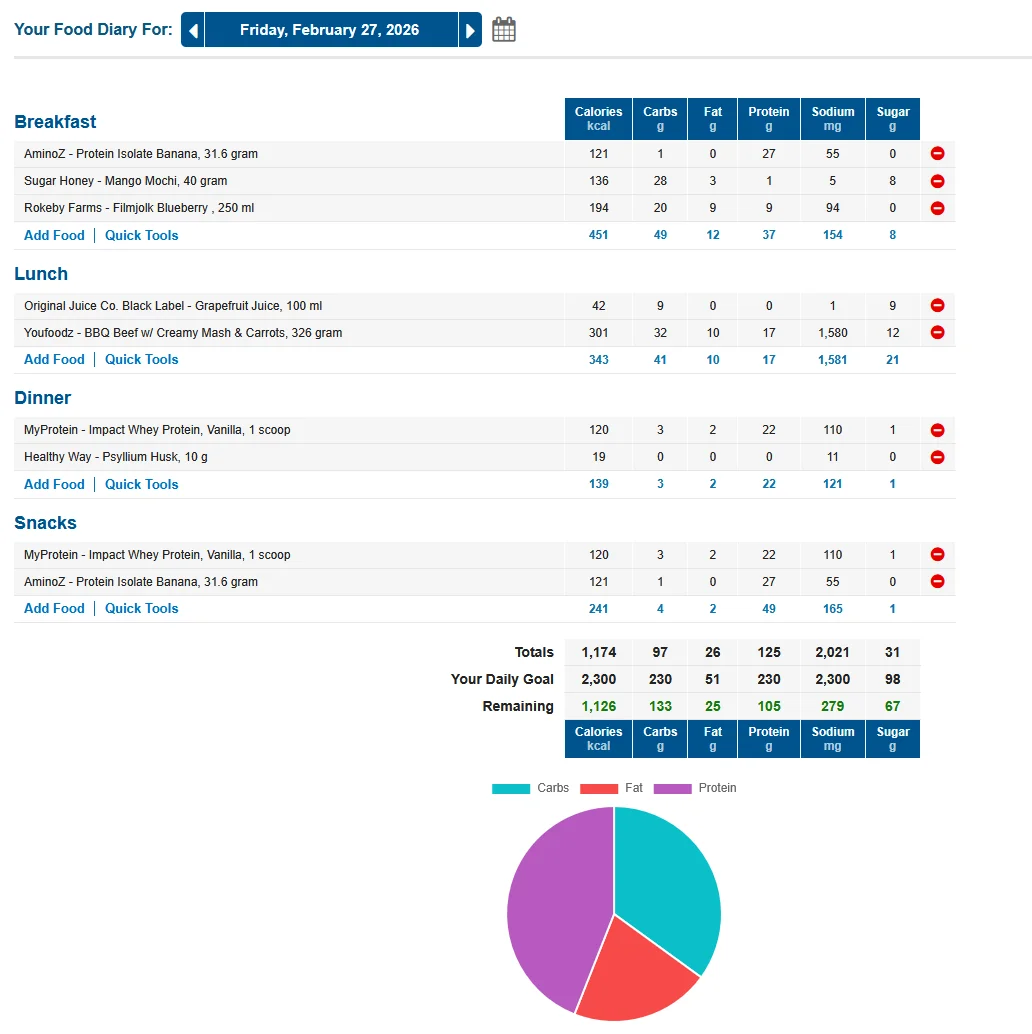The image size is (1032, 1034).
Task: Click Lunch sodium subtotal 1,581
Action: 832,359
